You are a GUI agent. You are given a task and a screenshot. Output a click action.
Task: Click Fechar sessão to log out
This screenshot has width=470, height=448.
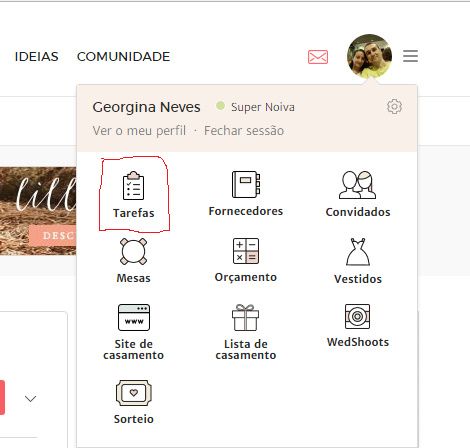244,131
